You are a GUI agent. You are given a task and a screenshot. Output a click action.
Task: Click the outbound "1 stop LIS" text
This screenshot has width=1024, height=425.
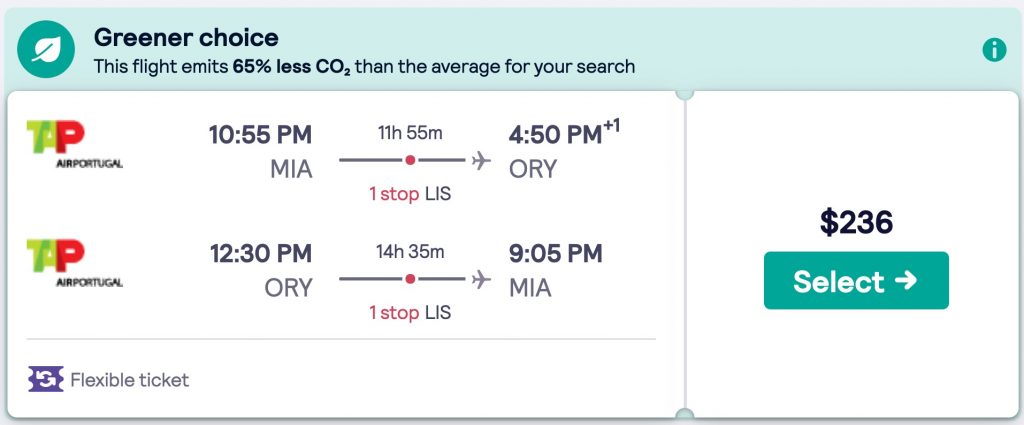click(x=410, y=194)
